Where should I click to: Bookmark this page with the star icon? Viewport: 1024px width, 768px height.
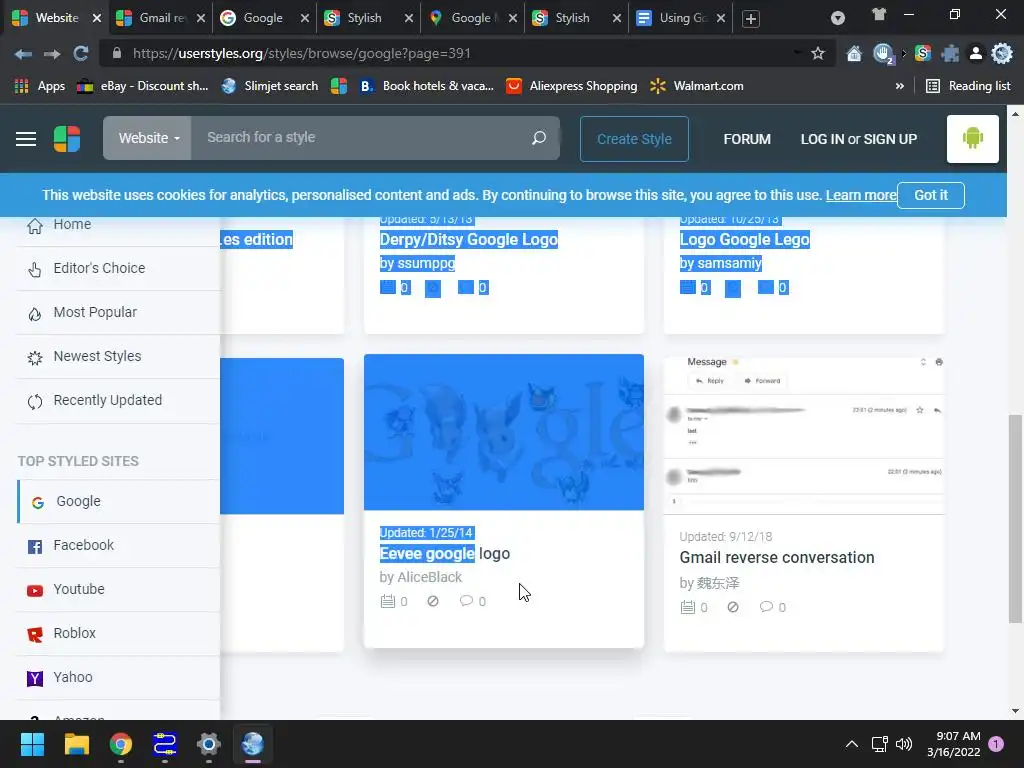(x=818, y=54)
